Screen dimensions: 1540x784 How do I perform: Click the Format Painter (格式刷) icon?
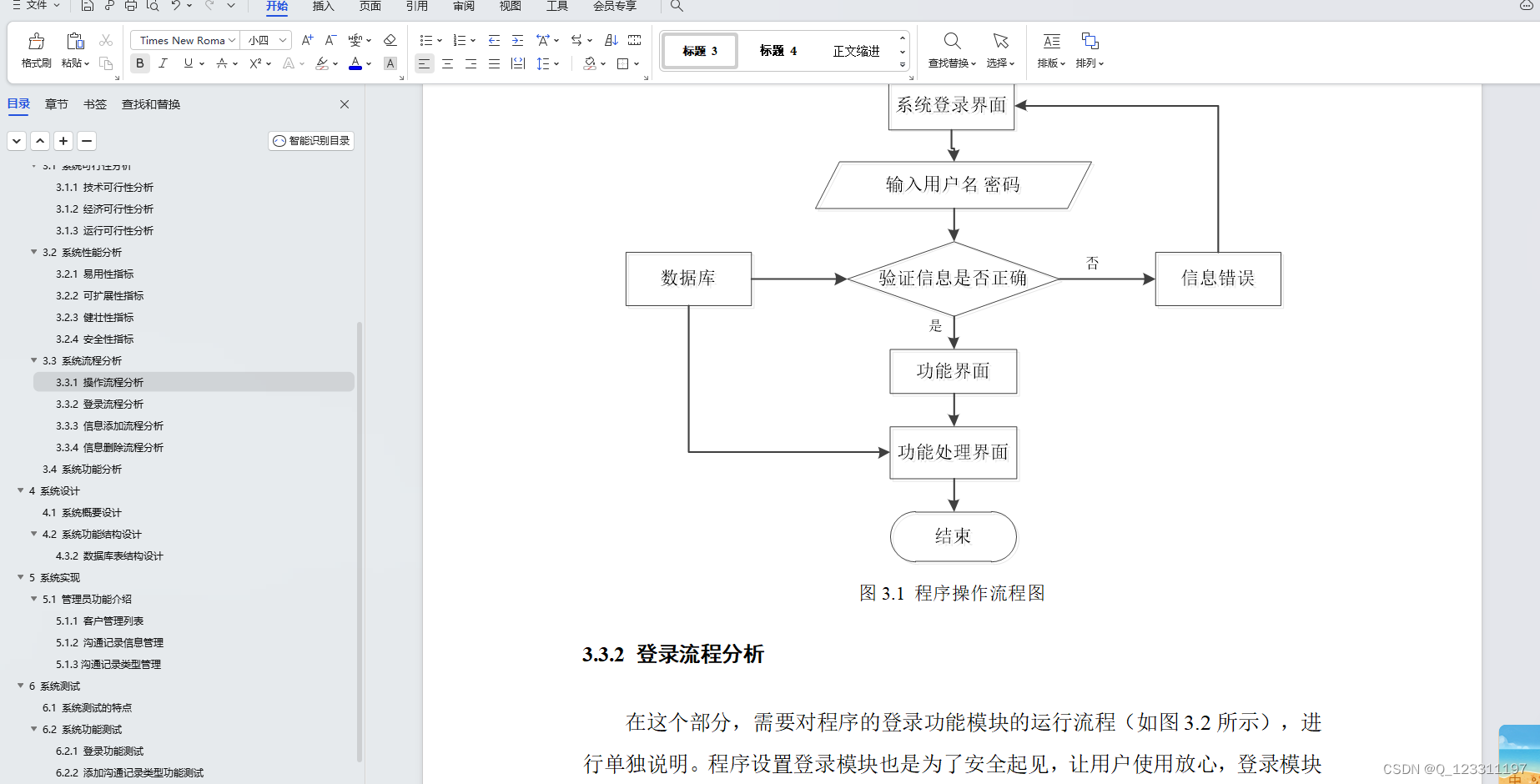click(x=36, y=41)
